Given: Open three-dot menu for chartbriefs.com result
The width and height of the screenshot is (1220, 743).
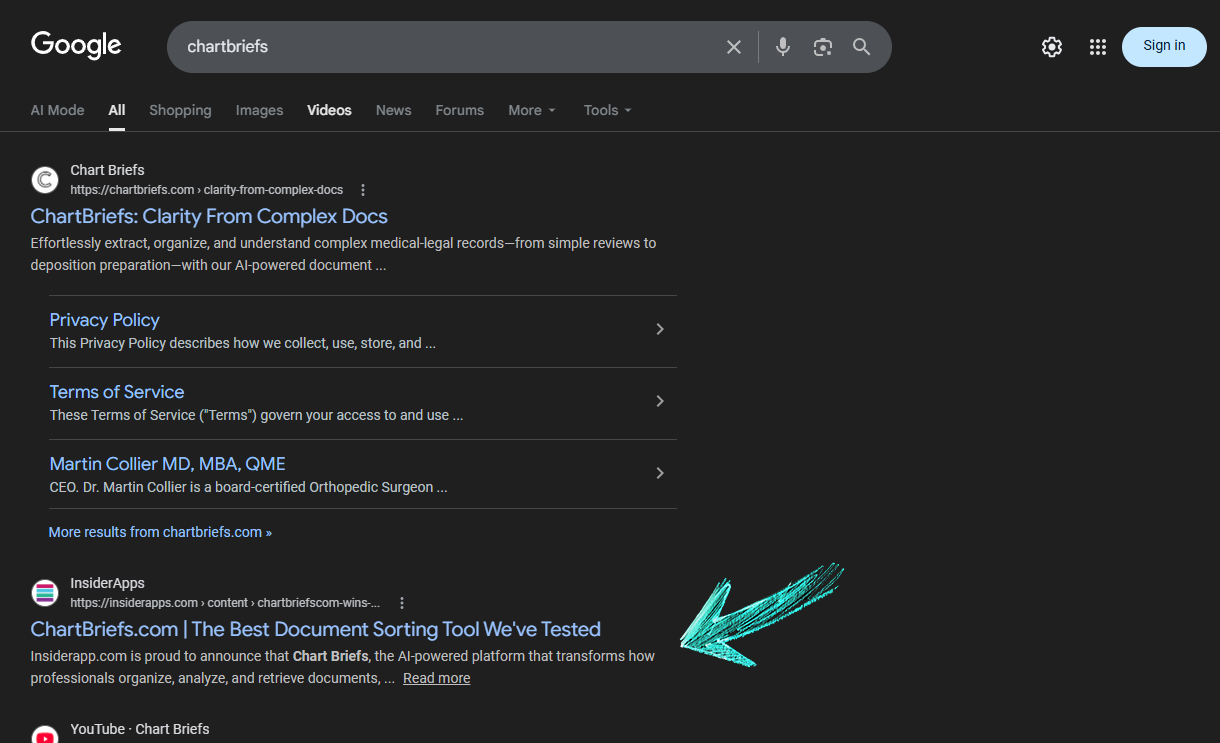Looking at the screenshot, I should click(x=363, y=190).
